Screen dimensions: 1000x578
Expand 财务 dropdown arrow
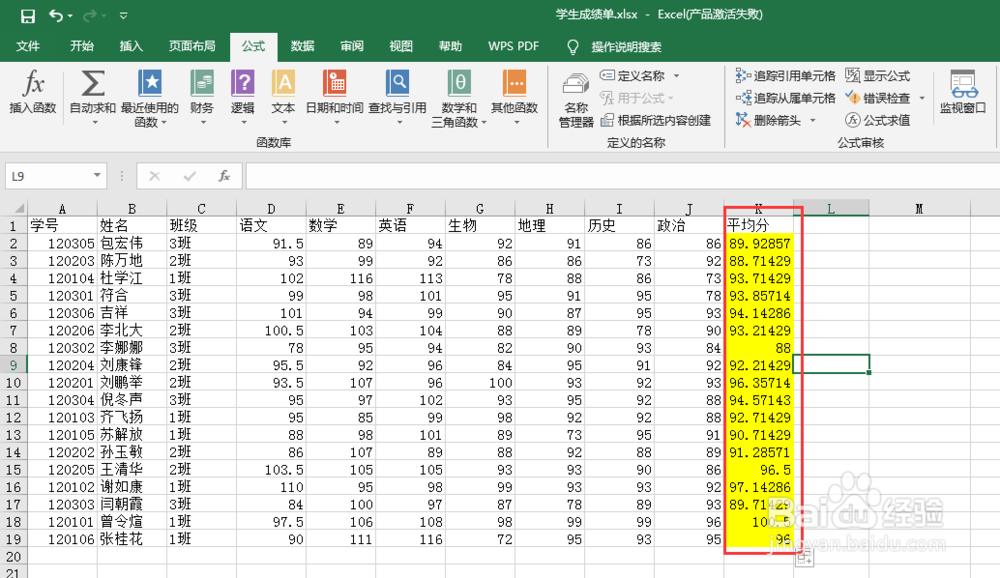tap(203, 122)
